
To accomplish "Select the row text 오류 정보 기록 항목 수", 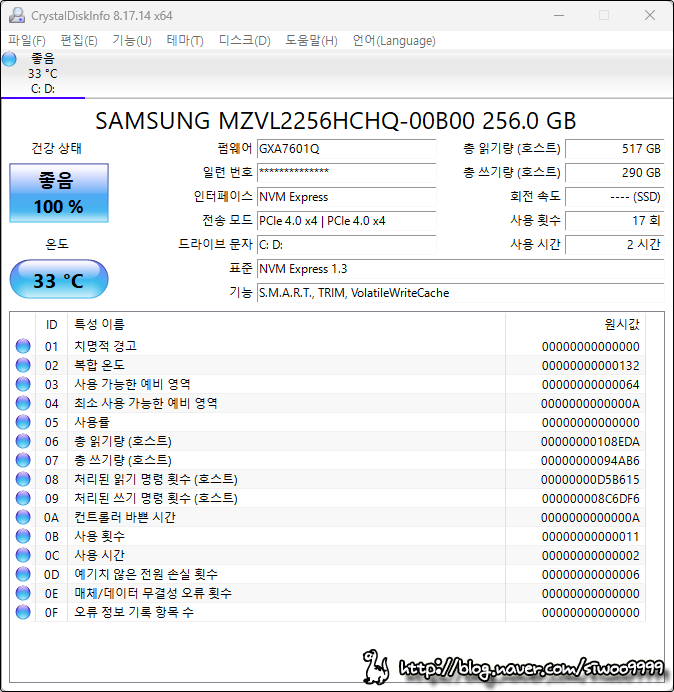I will pyautogui.click(x=134, y=612).
